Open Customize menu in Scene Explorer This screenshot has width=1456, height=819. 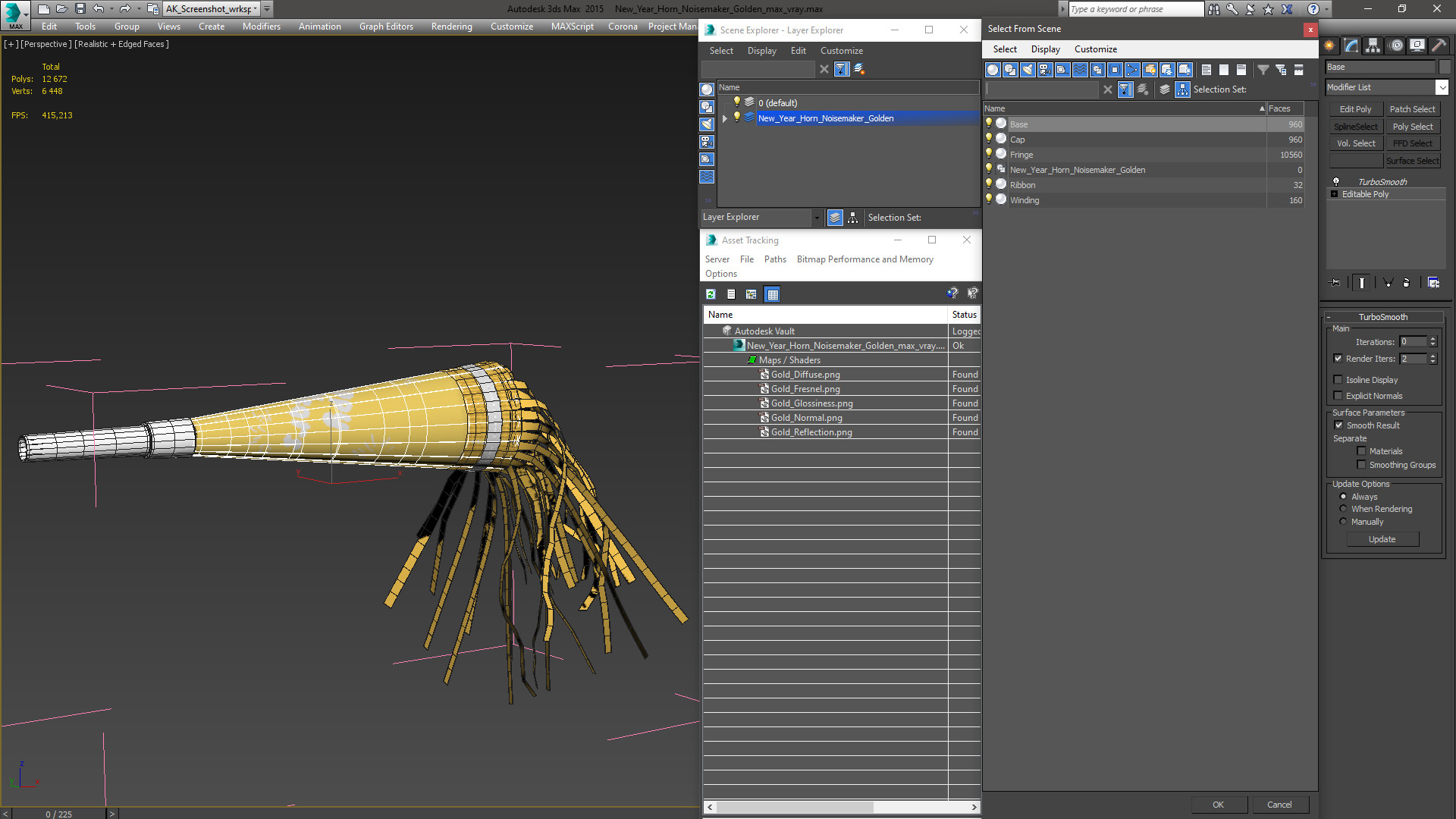(841, 51)
